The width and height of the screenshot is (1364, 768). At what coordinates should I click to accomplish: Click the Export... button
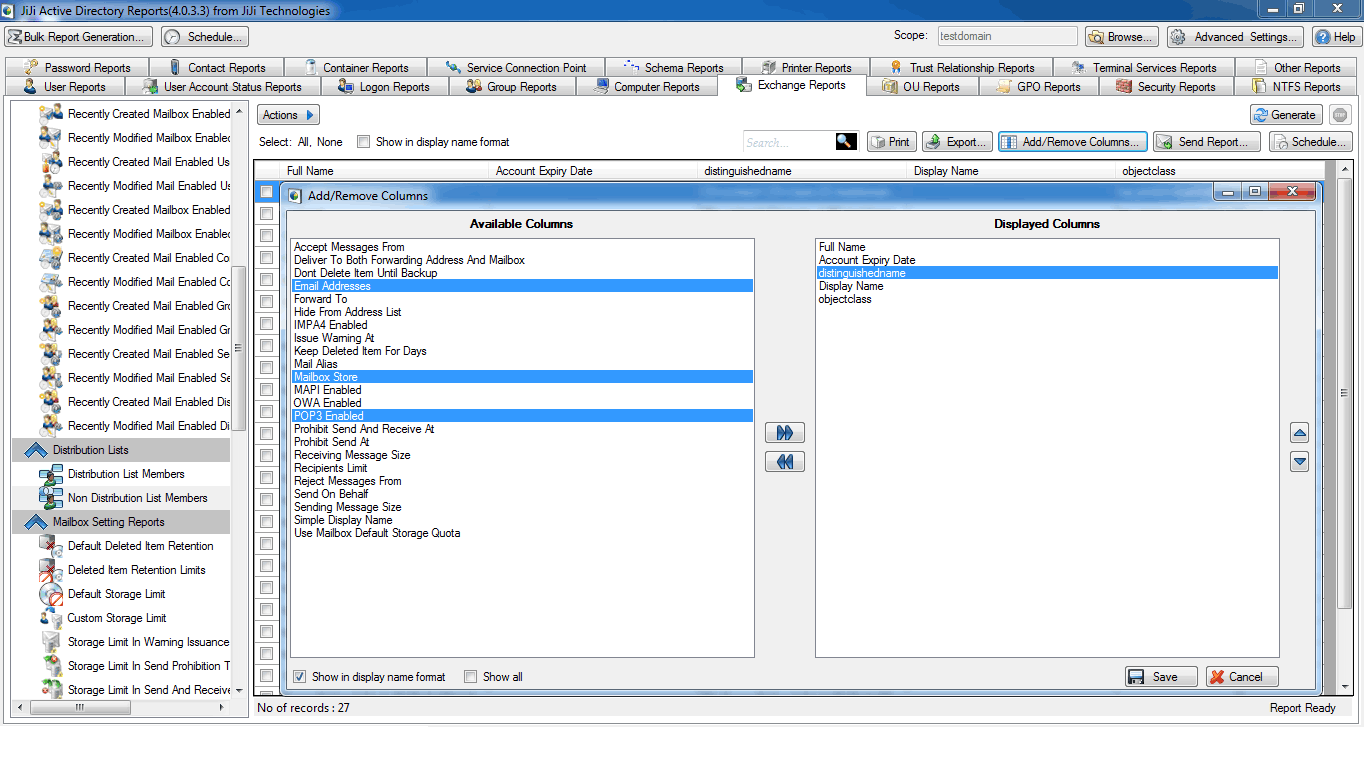click(x=957, y=142)
